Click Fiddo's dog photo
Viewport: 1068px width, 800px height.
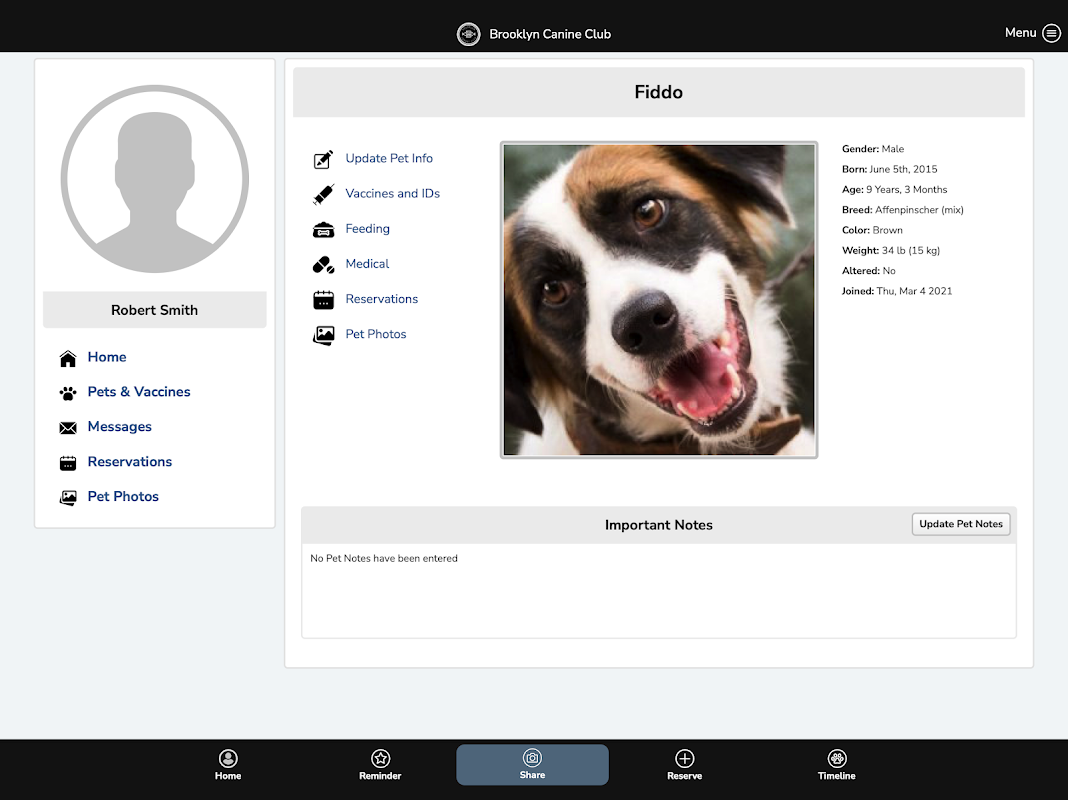(x=659, y=300)
